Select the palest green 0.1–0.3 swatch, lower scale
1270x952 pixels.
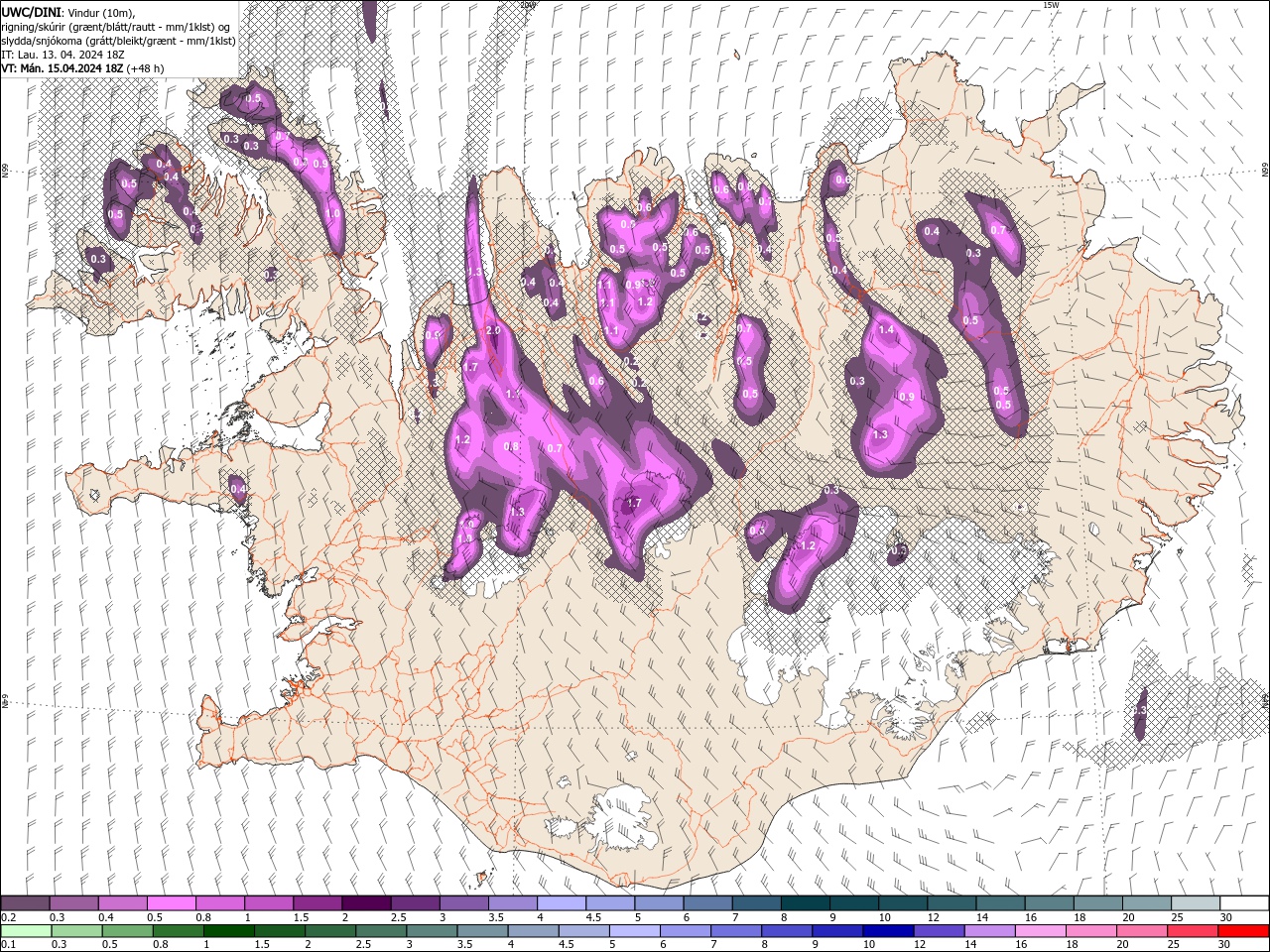point(26,930)
